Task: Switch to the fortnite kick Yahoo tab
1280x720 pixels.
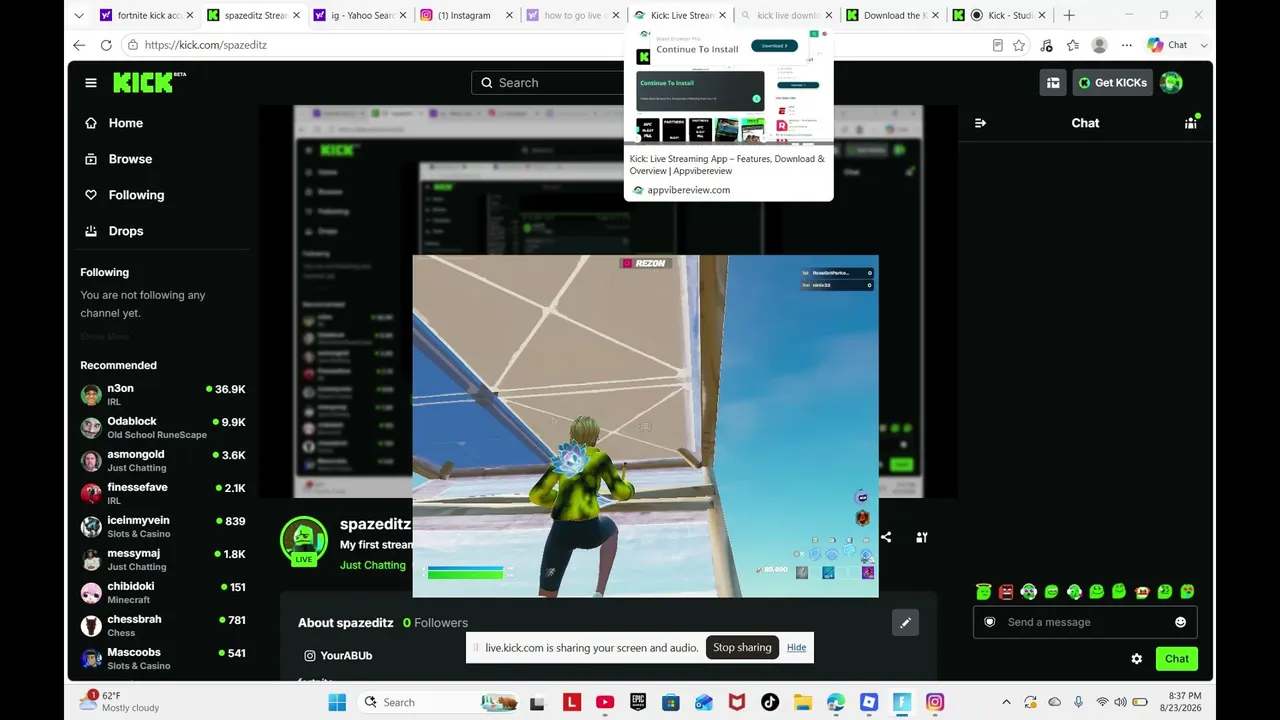Action: click(145, 15)
